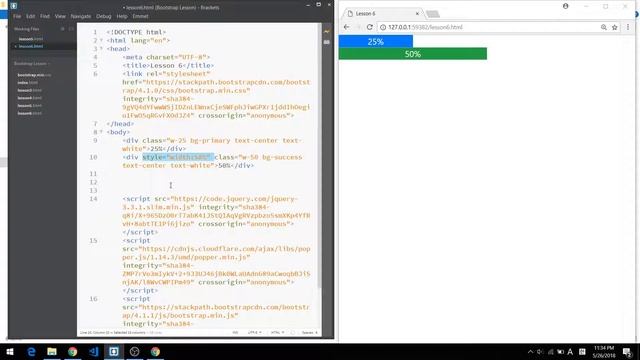Open the UTF-8 encoding dropdown in status bar
Viewport: 640px width, 360px height.
255,333
